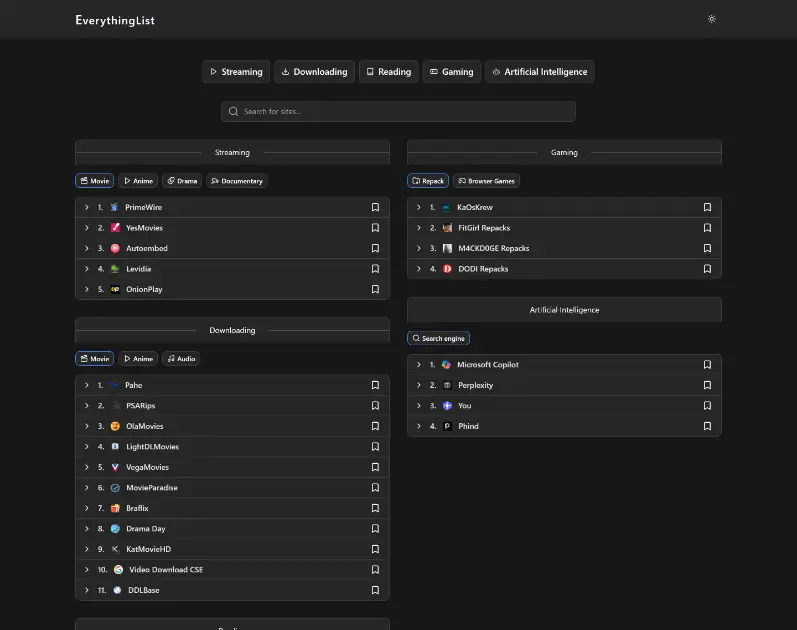Click the KatMovieHD favicon
The width and height of the screenshot is (797, 630).
pos(115,549)
